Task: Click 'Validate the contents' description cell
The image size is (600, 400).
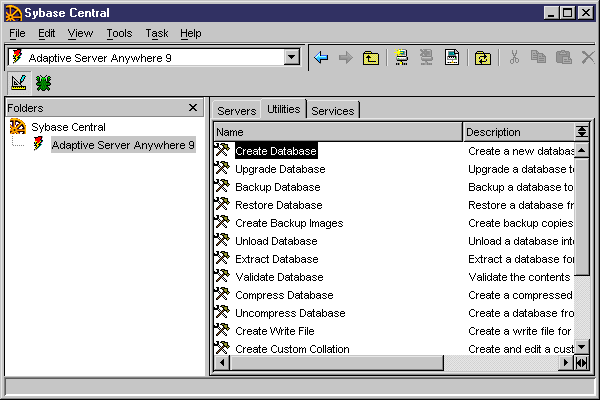Action: click(x=519, y=277)
